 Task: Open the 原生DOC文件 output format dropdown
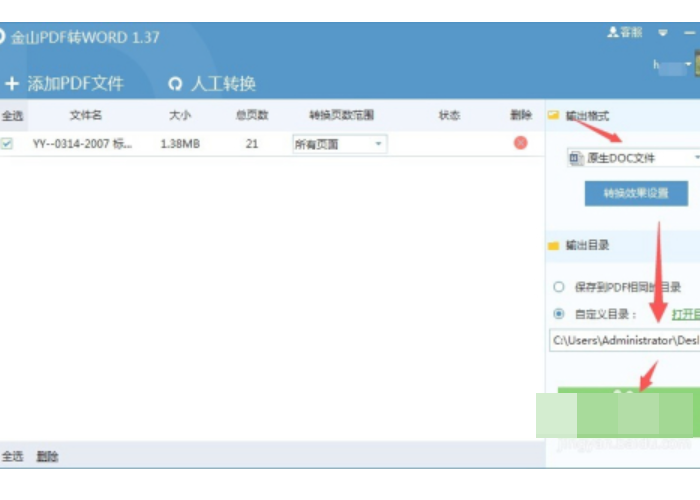tap(634, 158)
